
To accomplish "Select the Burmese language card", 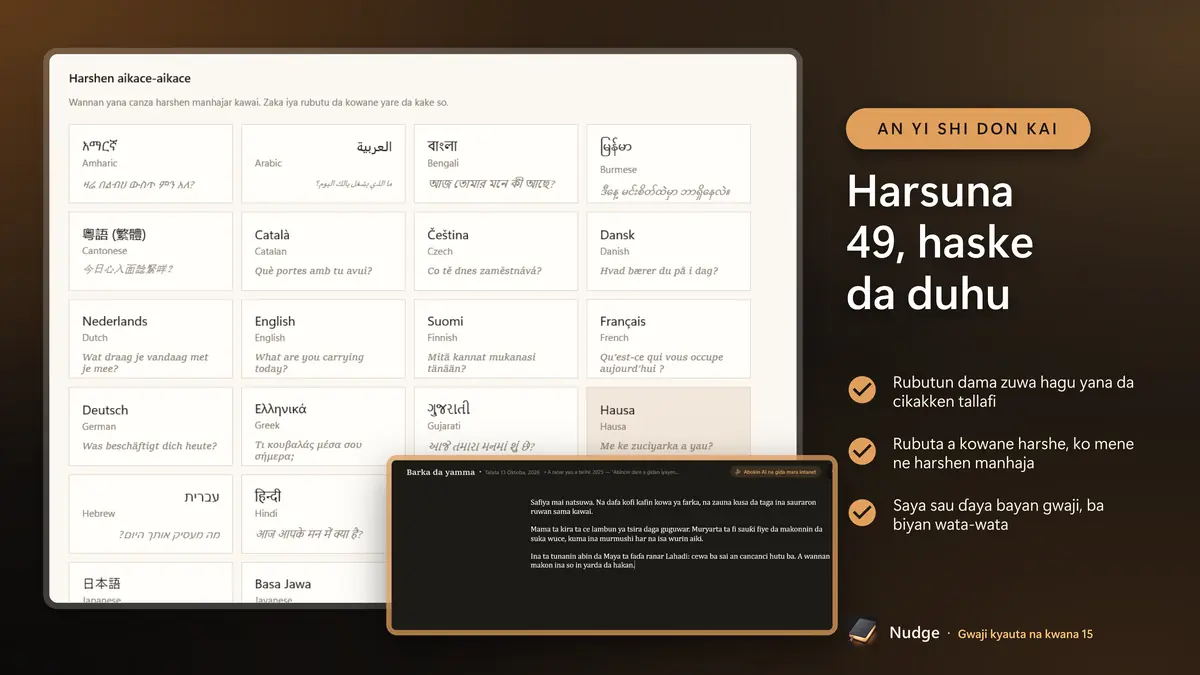I will [668, 164].
